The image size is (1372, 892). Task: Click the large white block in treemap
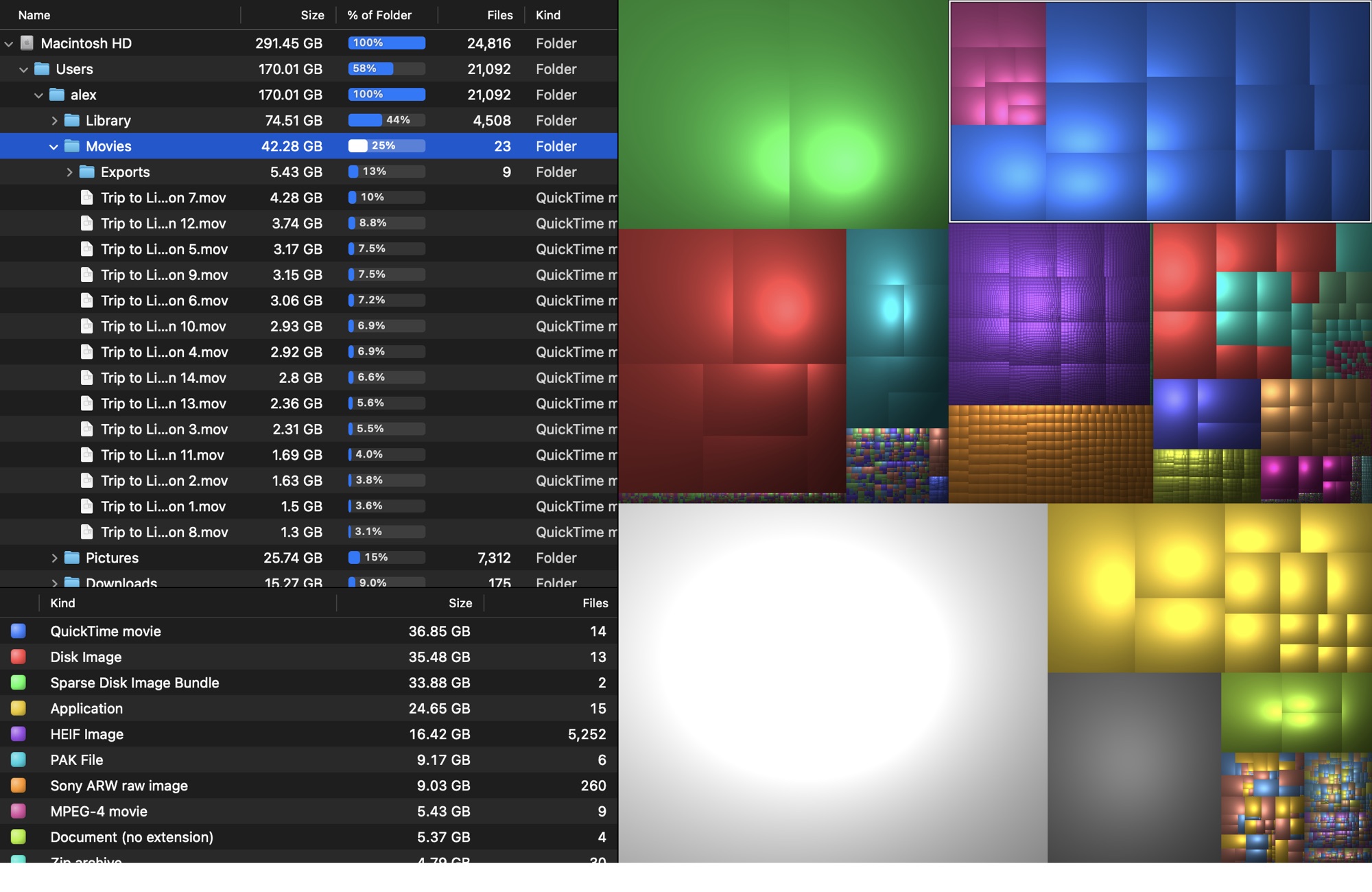[x=833, y=683]
